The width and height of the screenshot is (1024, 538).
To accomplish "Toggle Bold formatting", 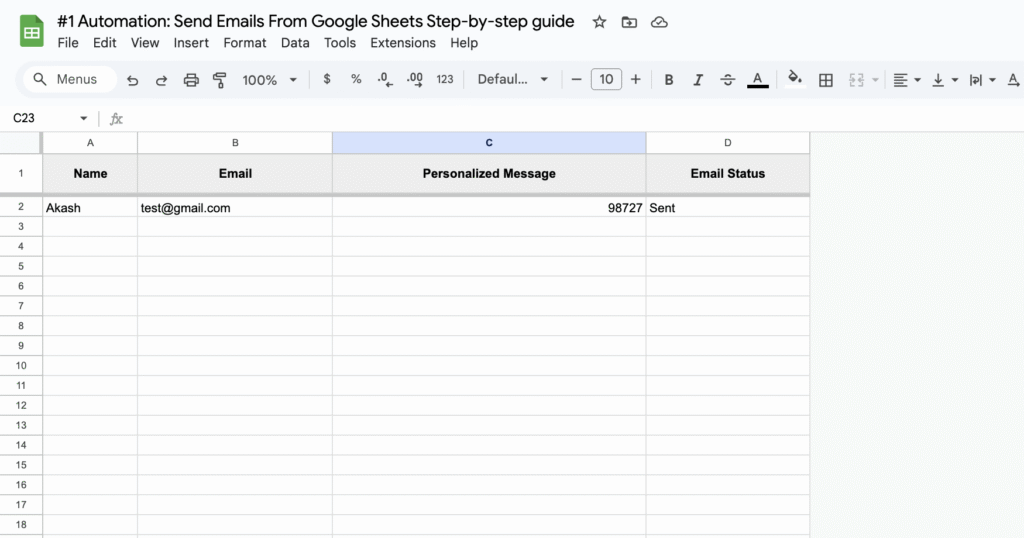I will click(x=669, y=80).
